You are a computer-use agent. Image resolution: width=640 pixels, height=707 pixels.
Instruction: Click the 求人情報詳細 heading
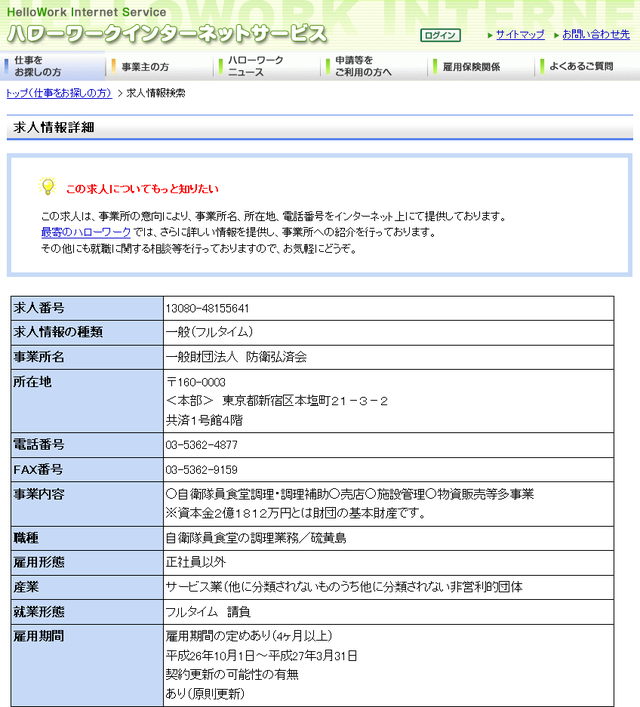click(54, 128)
